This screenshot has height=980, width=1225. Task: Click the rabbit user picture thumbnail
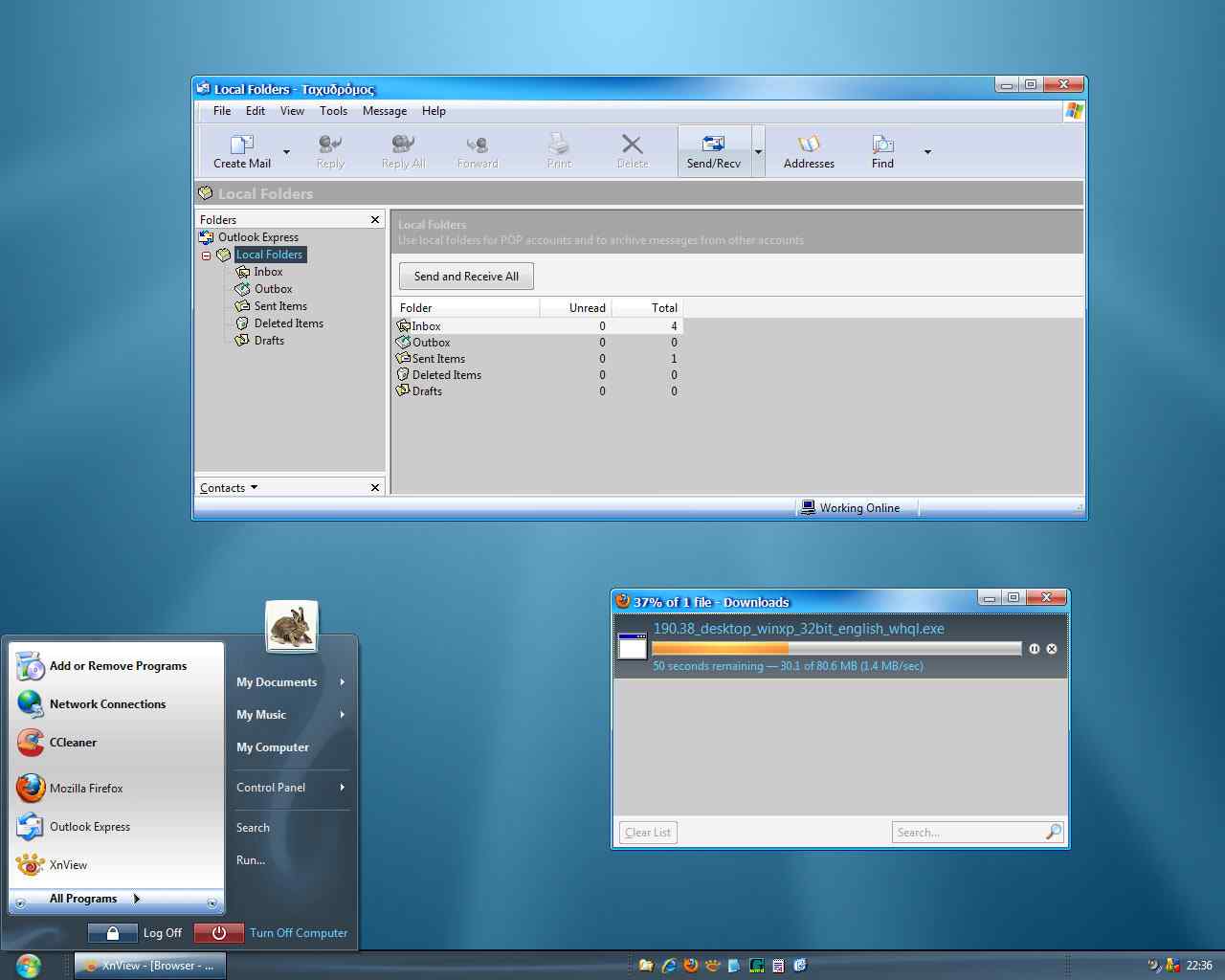coord(291,627)
